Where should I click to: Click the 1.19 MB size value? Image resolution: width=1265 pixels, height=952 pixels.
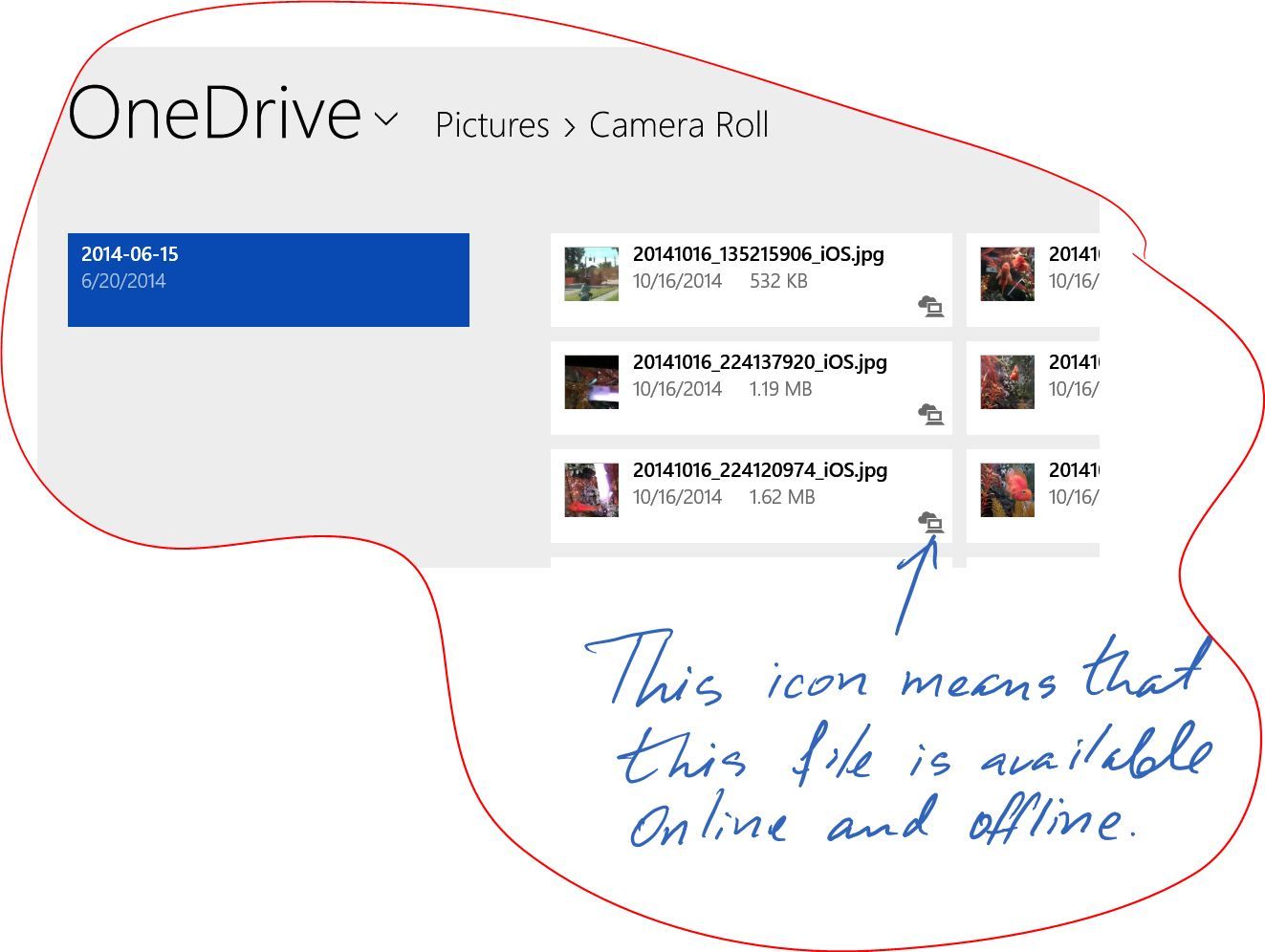click(780, 389)
